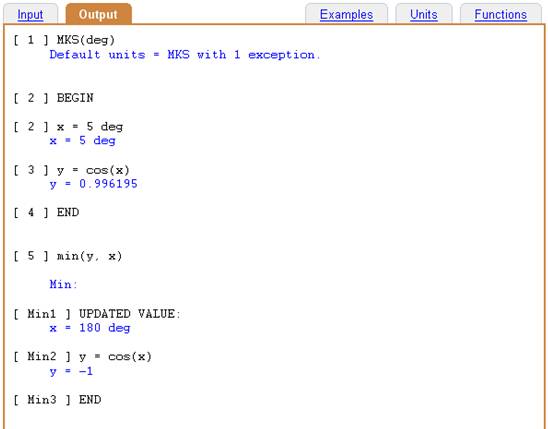The height and width of the screenshot is (429, 548).
Task: Click the MKS(deg) command line
Action: pyautogui.click(x=64, y=40)
